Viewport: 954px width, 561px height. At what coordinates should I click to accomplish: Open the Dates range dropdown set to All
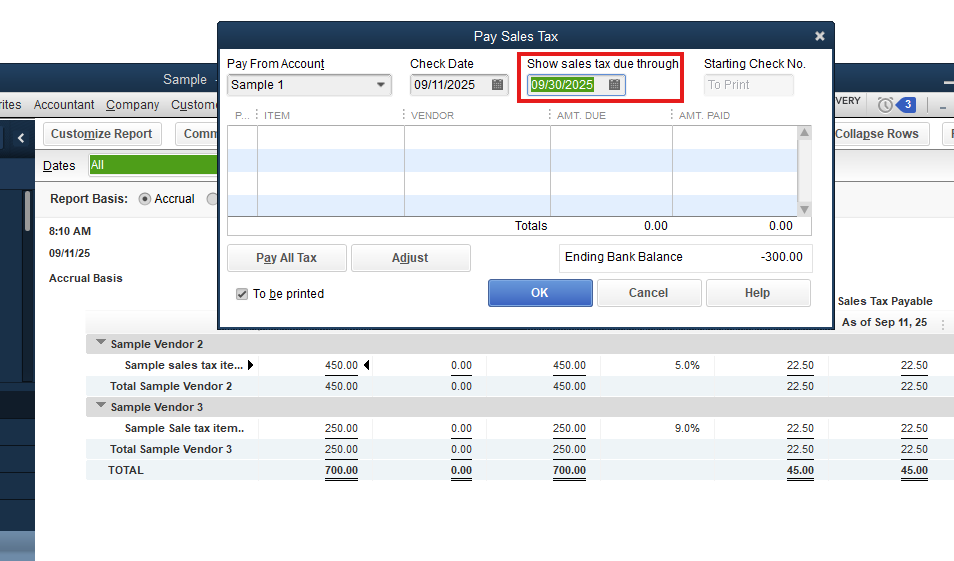[x=153, y=165]
